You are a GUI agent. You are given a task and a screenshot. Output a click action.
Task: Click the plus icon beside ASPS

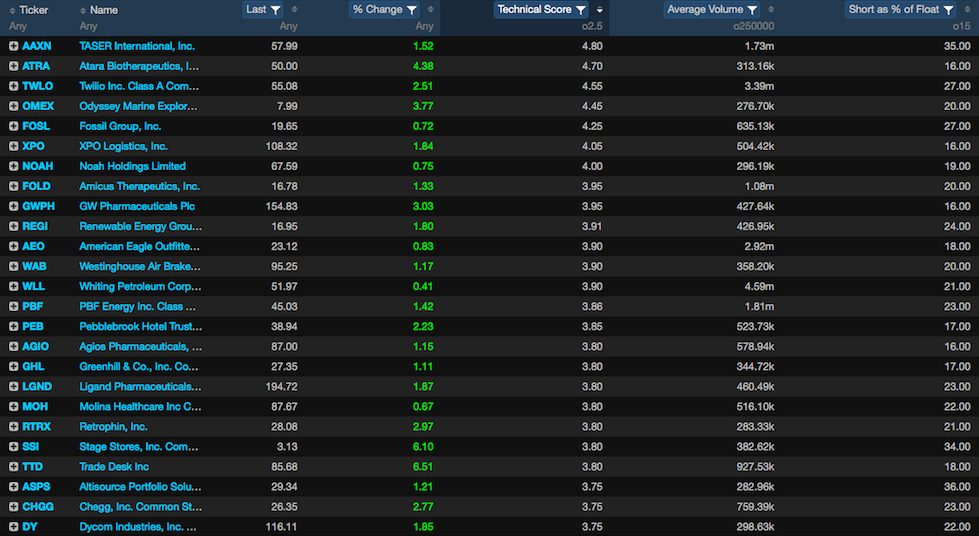coord(13,487)
